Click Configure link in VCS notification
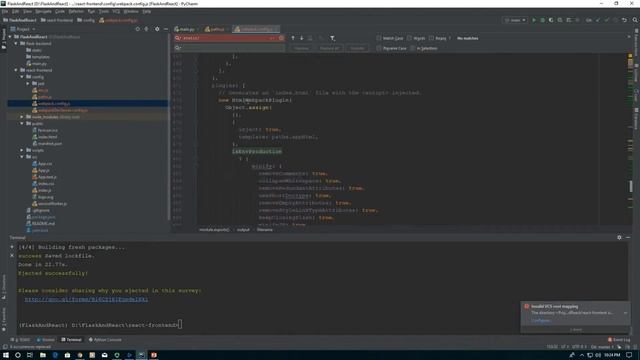640x360 pixels. tap(540, 320)
